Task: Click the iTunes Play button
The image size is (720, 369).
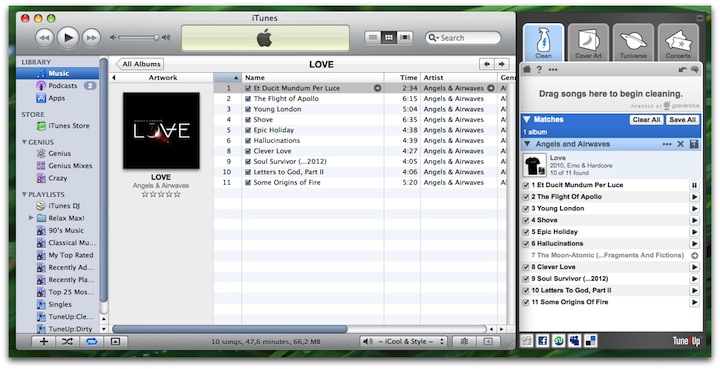Action: coord(68,38)
